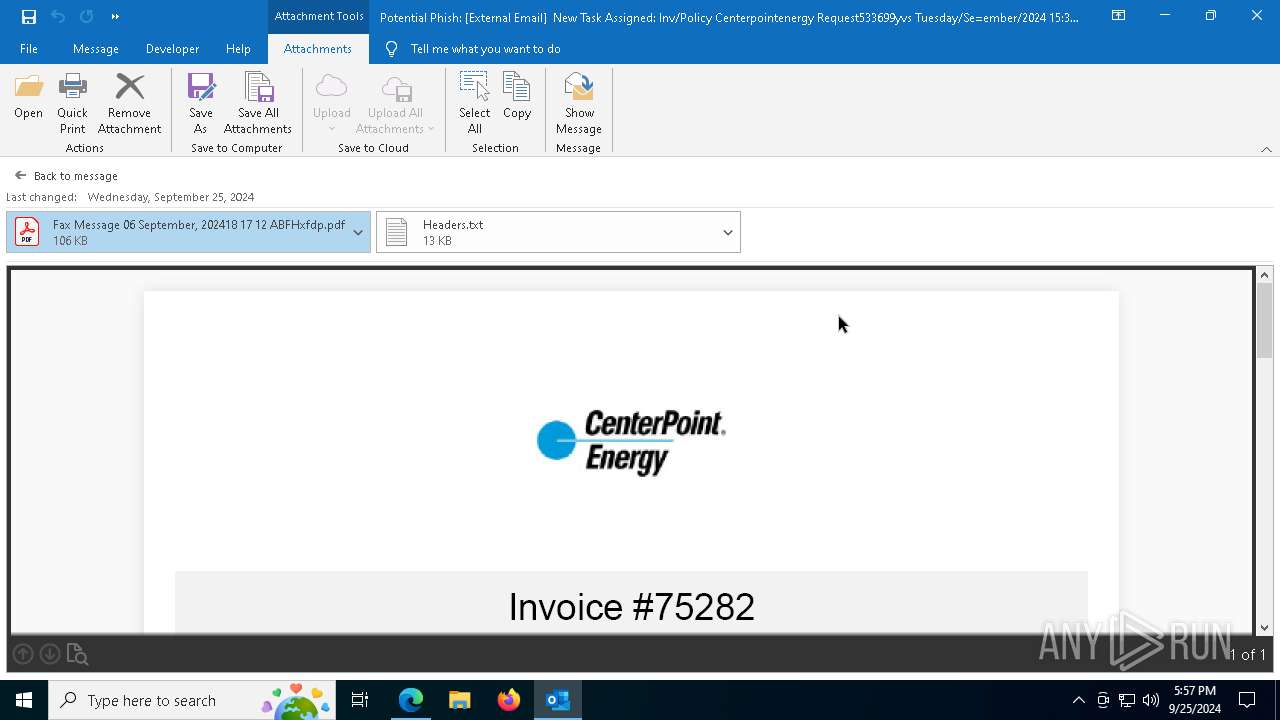
Task: Click Remove Attachment icon
Action: (129, 103)
